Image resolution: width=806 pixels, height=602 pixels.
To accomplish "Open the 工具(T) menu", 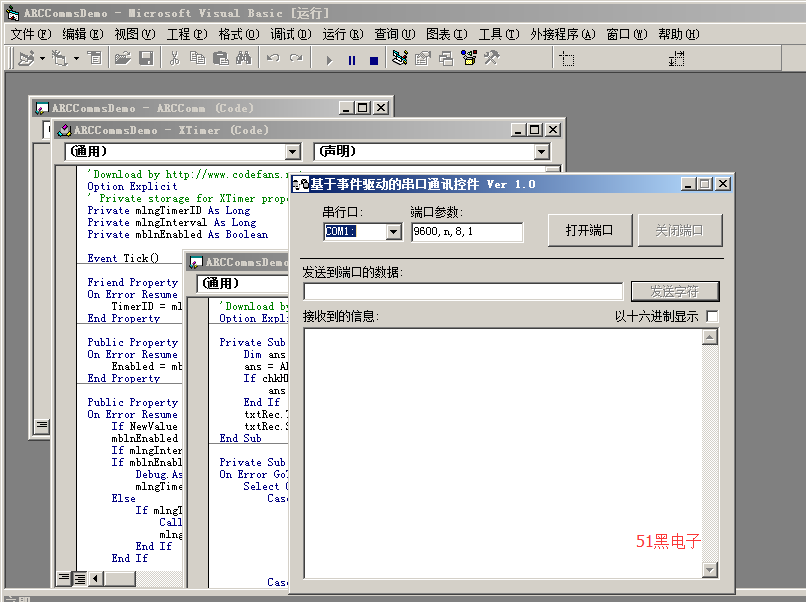I will point(499,34).
